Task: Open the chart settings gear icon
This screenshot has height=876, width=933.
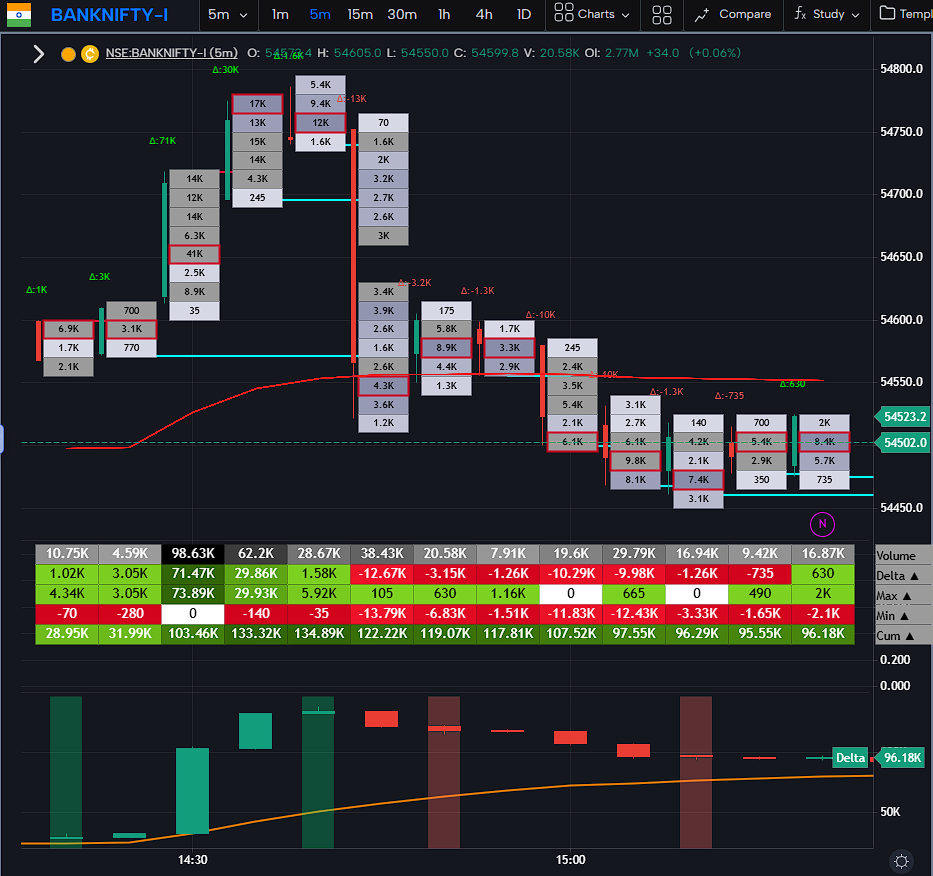Action: click(900, 861)
